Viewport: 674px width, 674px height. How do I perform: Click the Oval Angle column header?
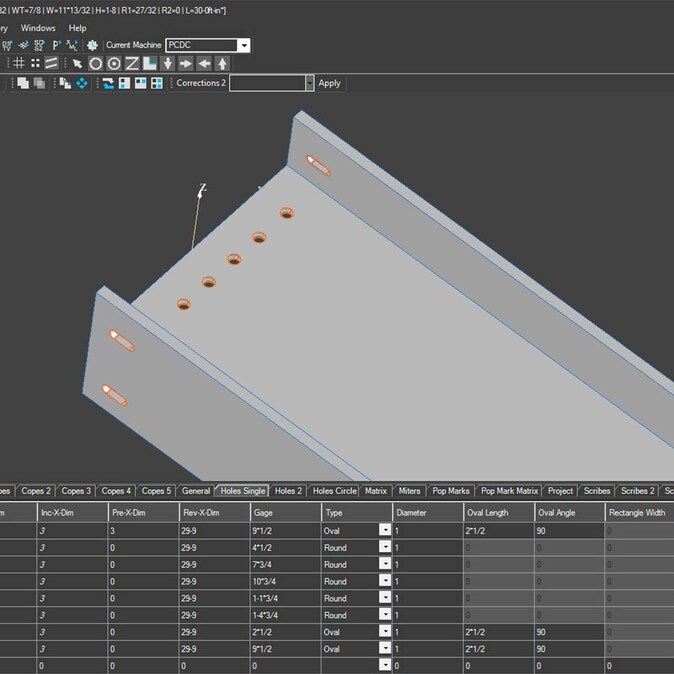[x=570, y=512]
